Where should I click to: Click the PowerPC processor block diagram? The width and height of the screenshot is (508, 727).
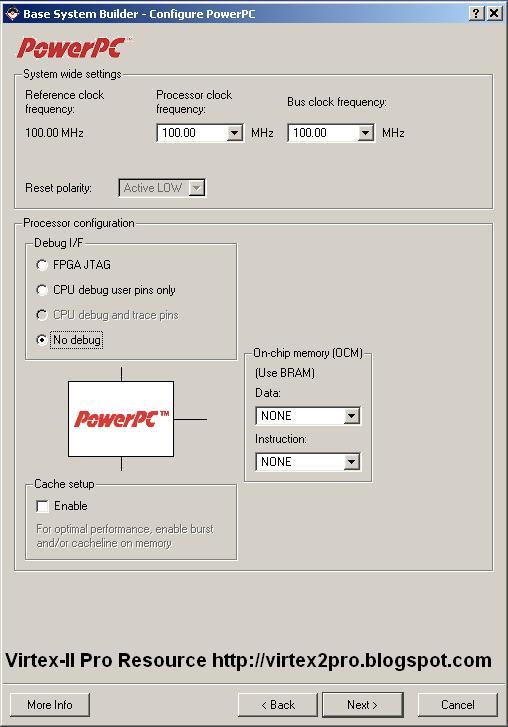coord(121,419)
